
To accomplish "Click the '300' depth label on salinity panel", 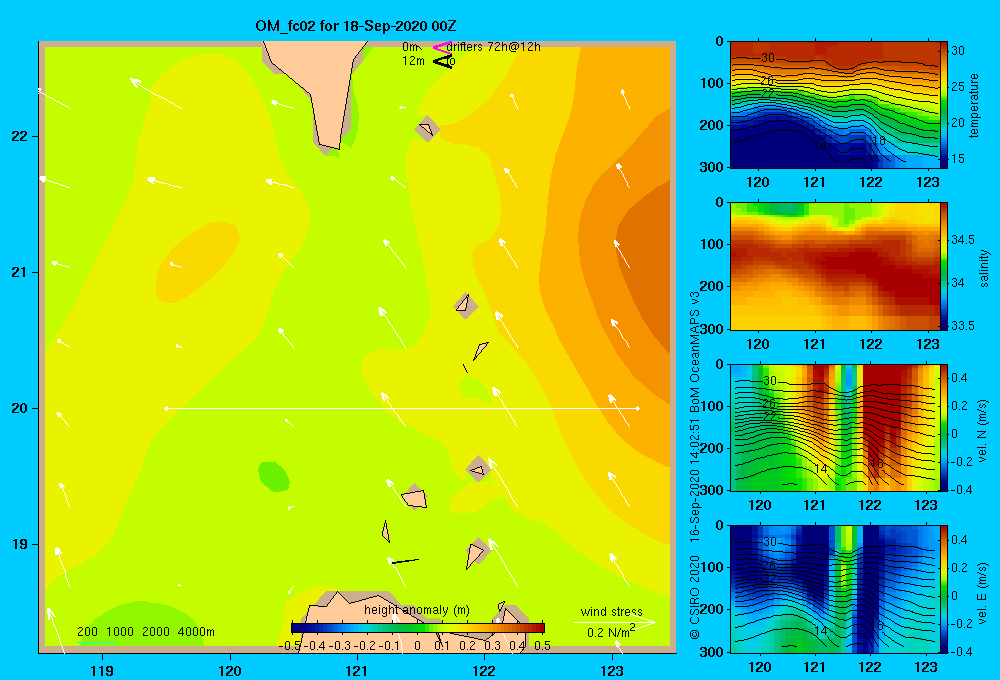I will click(x=712, y=329).
